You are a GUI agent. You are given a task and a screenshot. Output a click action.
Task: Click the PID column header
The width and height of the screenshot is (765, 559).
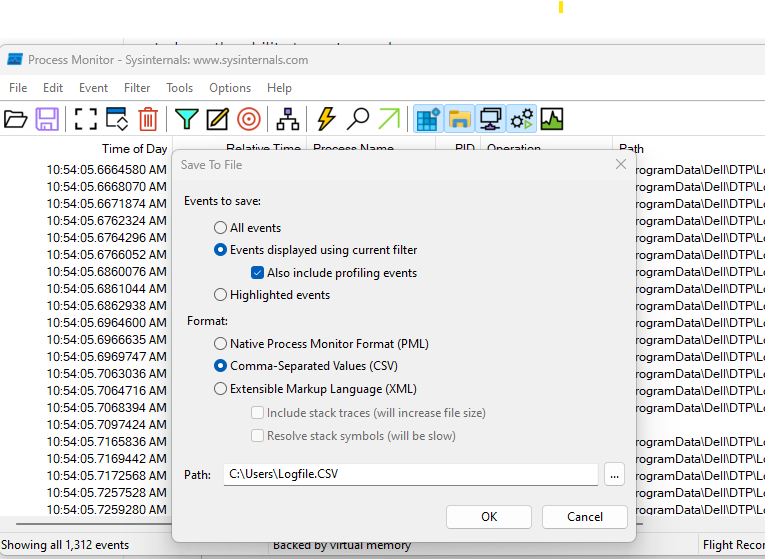pos(464,147)
